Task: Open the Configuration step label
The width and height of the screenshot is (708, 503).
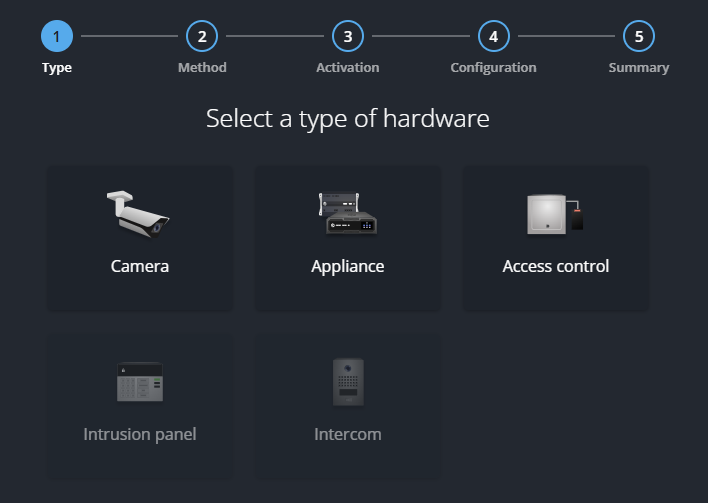Action: tap(493, 68)
